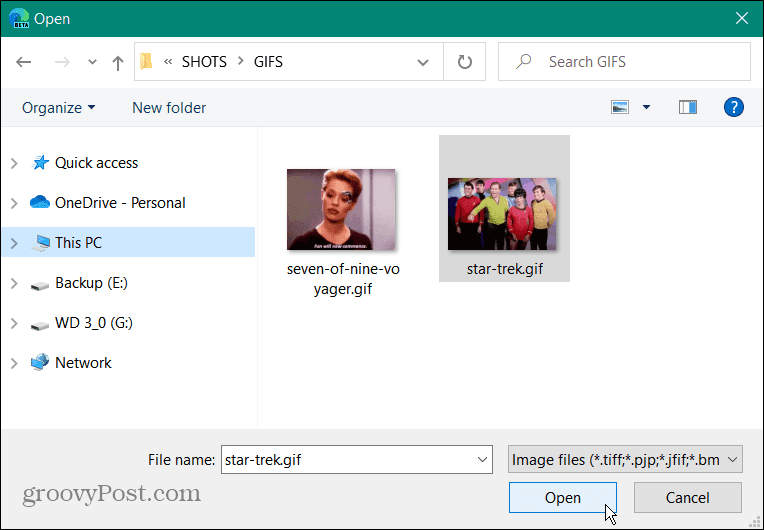Click the WD 3_0 (G:) drive icon

[x=40, y=325]
